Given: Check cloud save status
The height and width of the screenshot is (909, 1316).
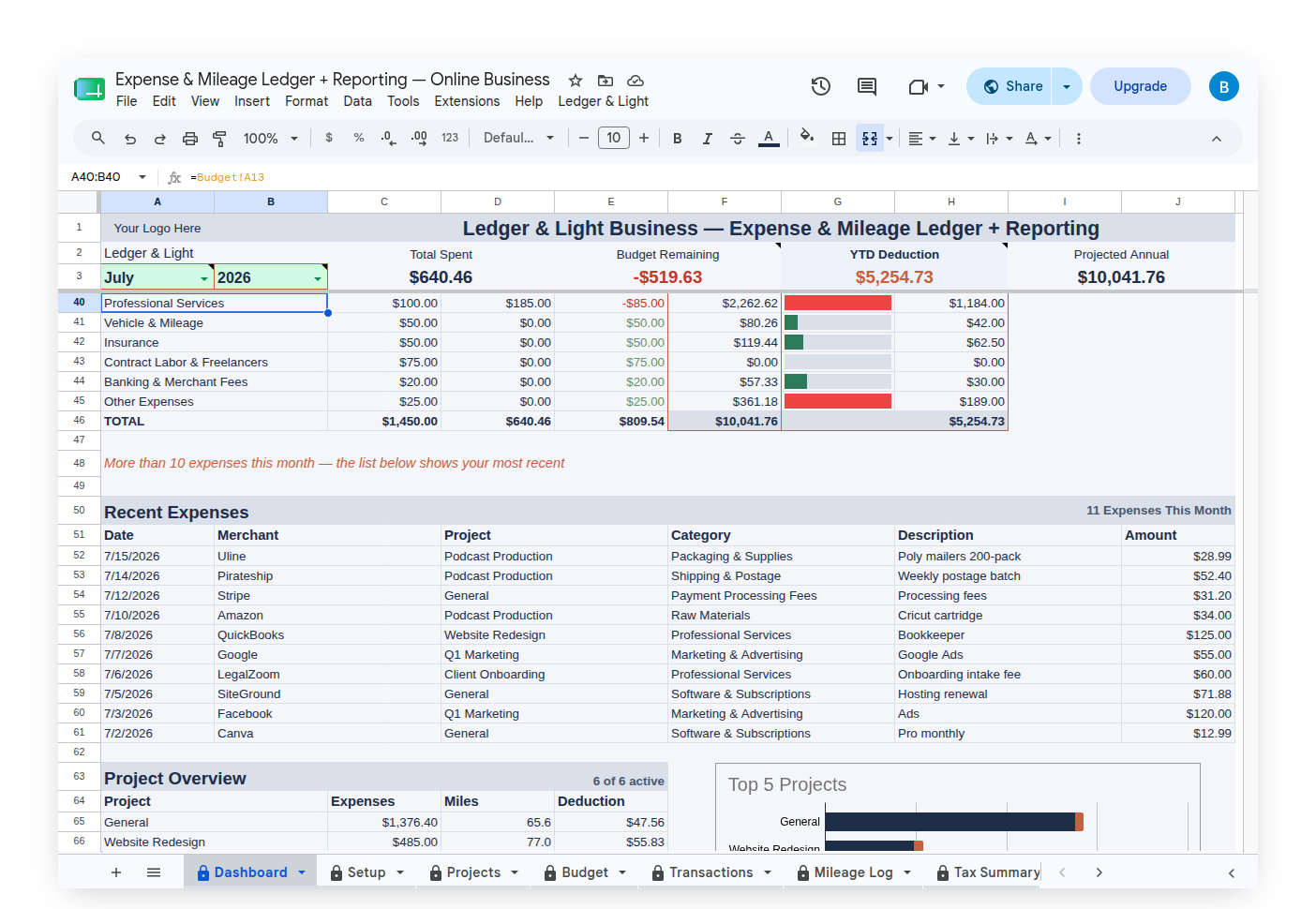Looking at the screenshot, I should point(636,81).
